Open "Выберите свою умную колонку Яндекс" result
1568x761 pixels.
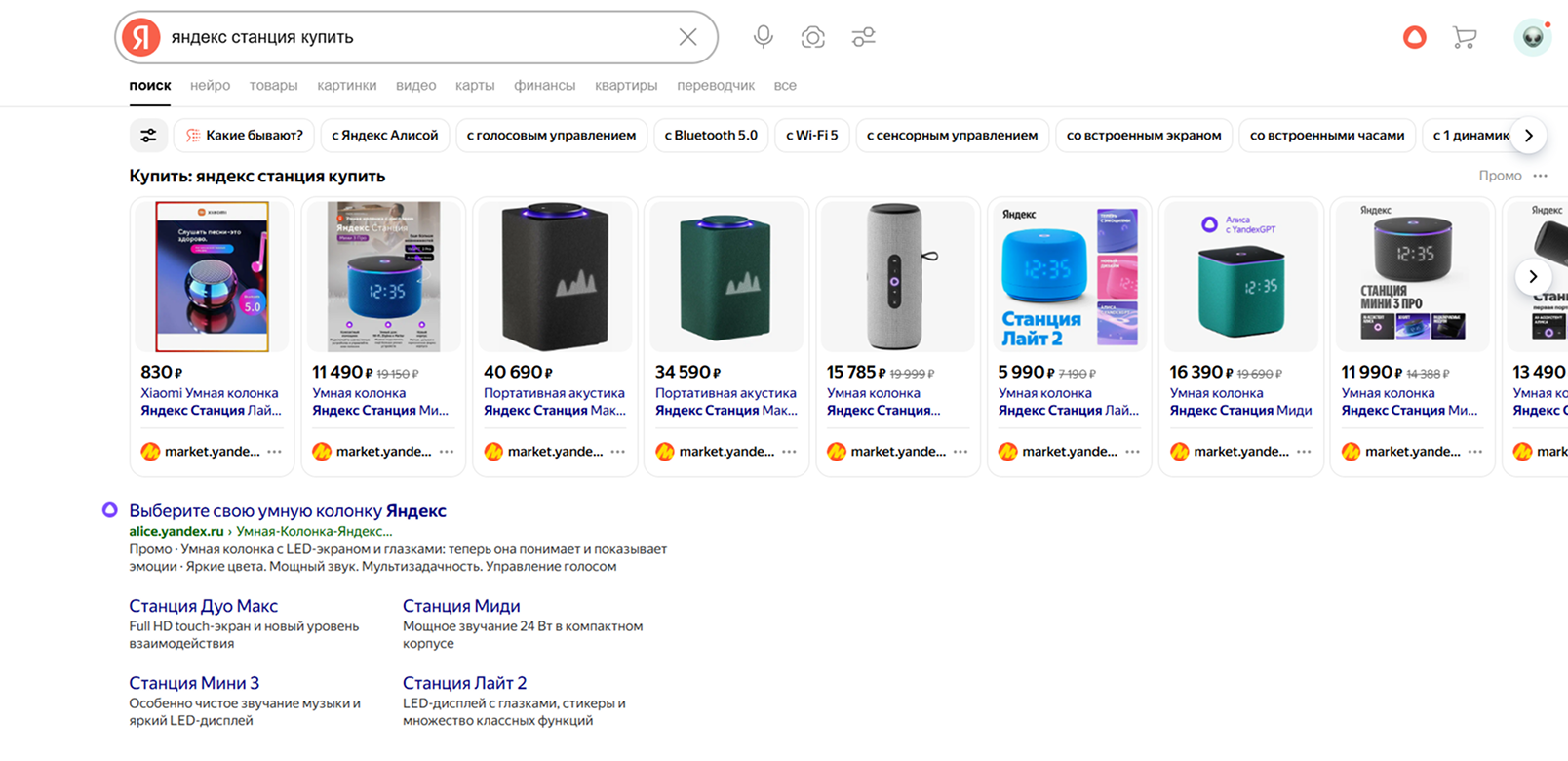pos(288,510)
